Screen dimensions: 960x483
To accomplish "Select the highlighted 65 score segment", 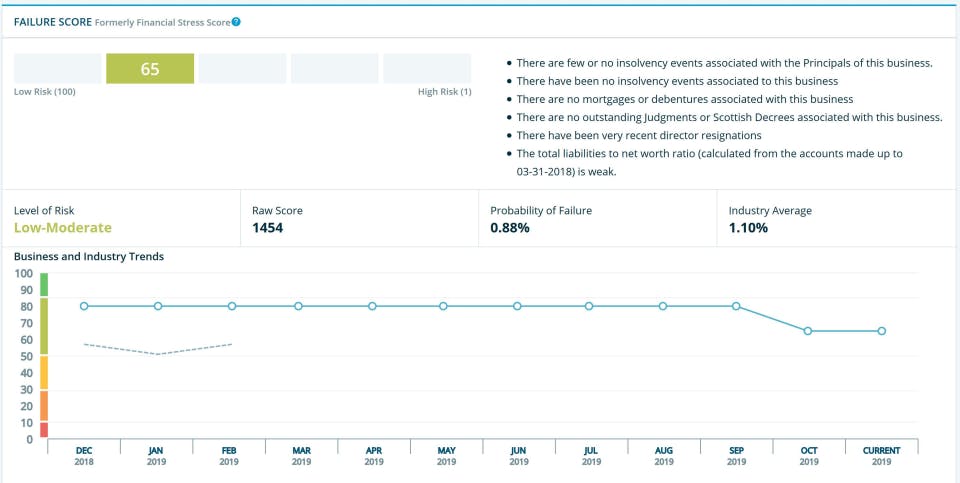I will [150, 69].
